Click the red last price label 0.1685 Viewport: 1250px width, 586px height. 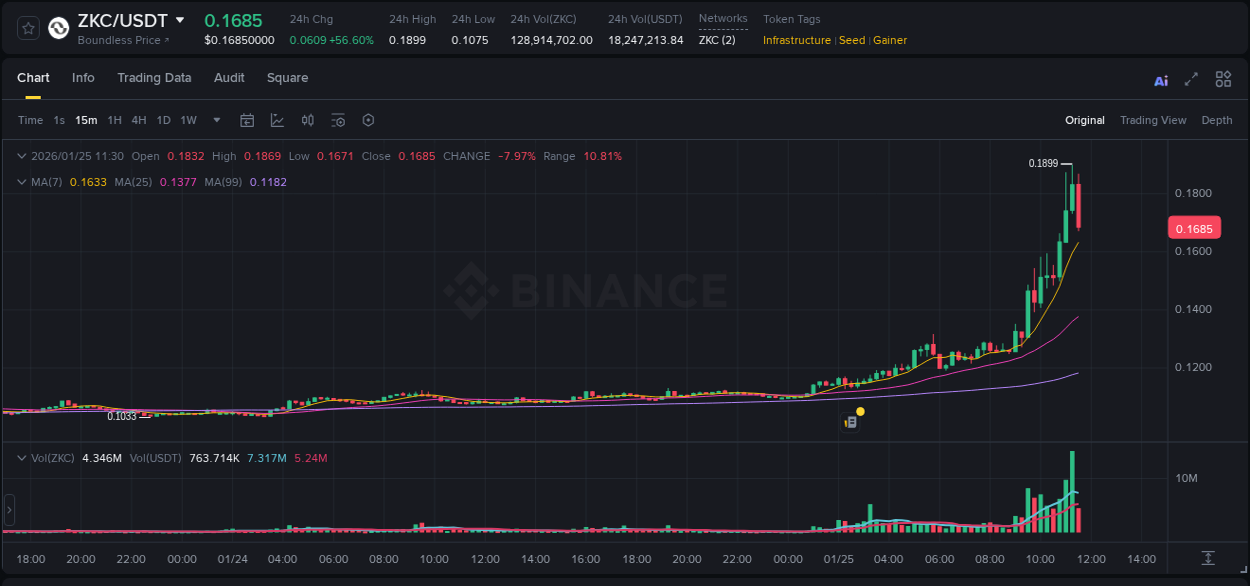(1194, 228)
